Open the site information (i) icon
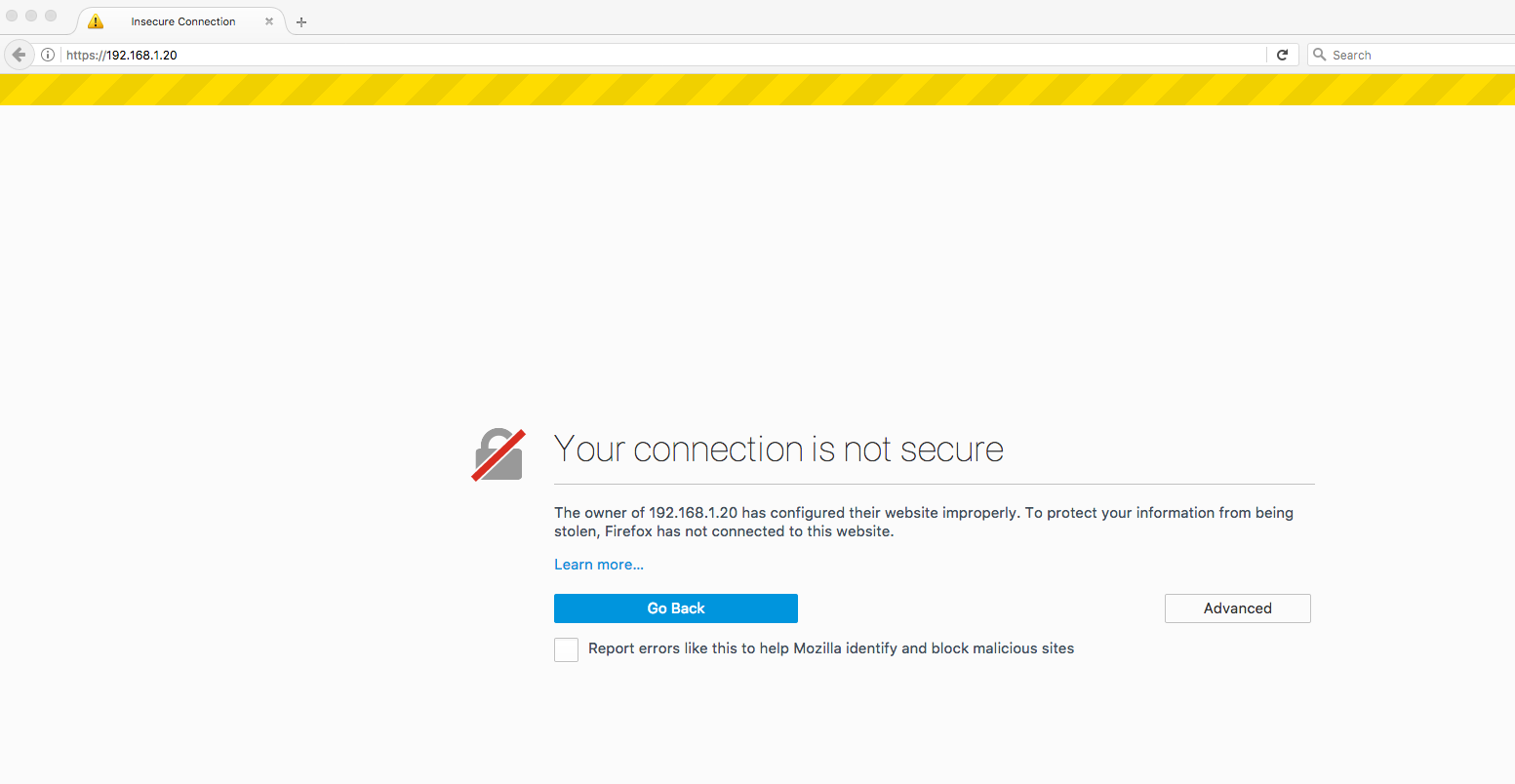The width and height of the screenshot is (1515, 784). [47, 55]
